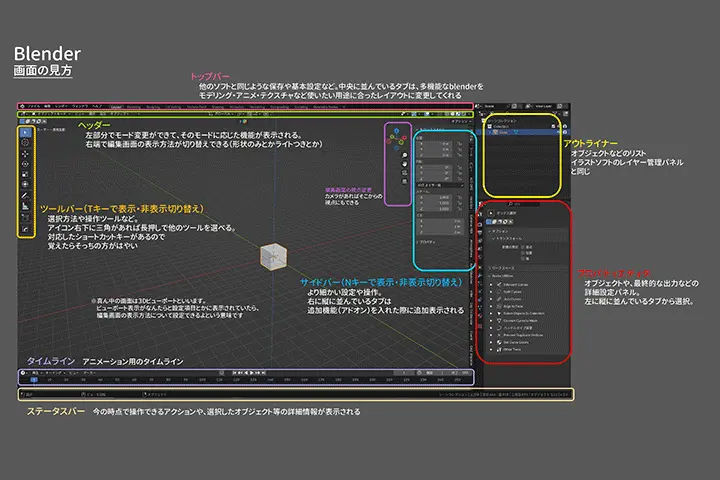The image size is (720, 480).
Task: Select the Transform tool
Action: tap(26, 184)
